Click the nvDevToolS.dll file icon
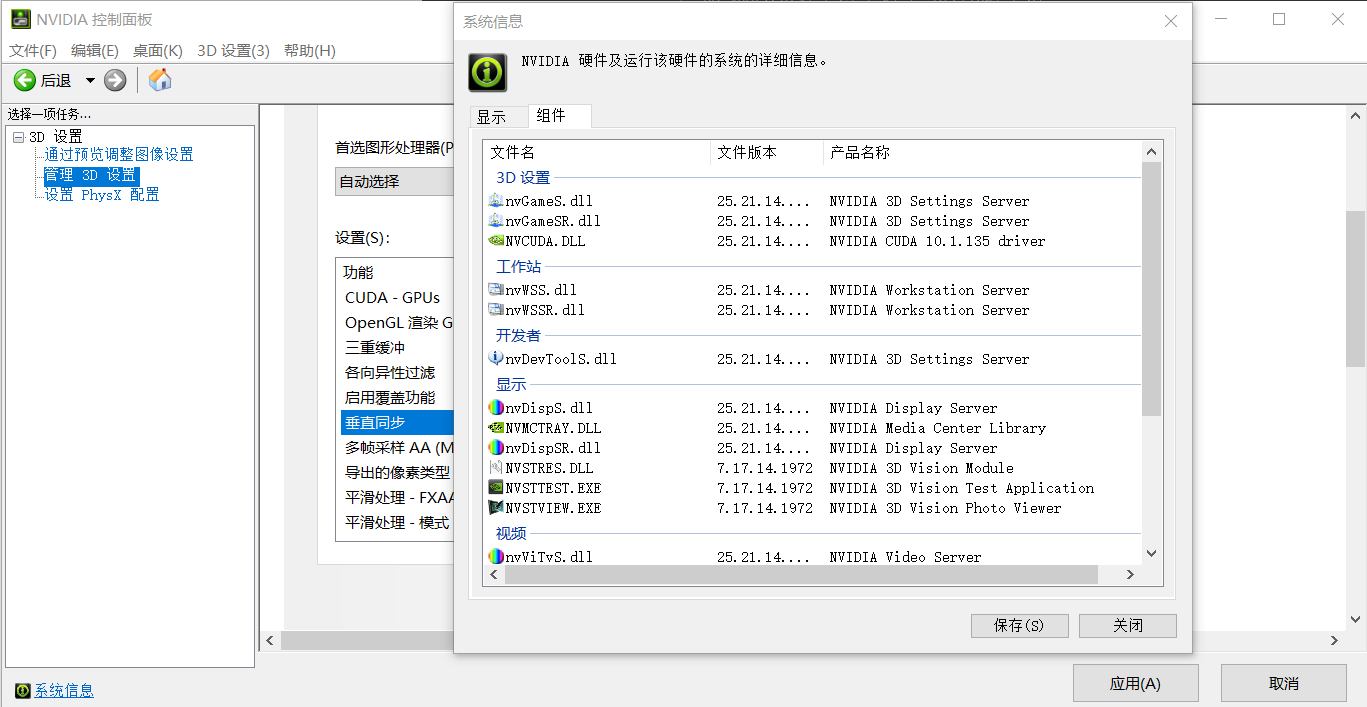 pos(496,359)
